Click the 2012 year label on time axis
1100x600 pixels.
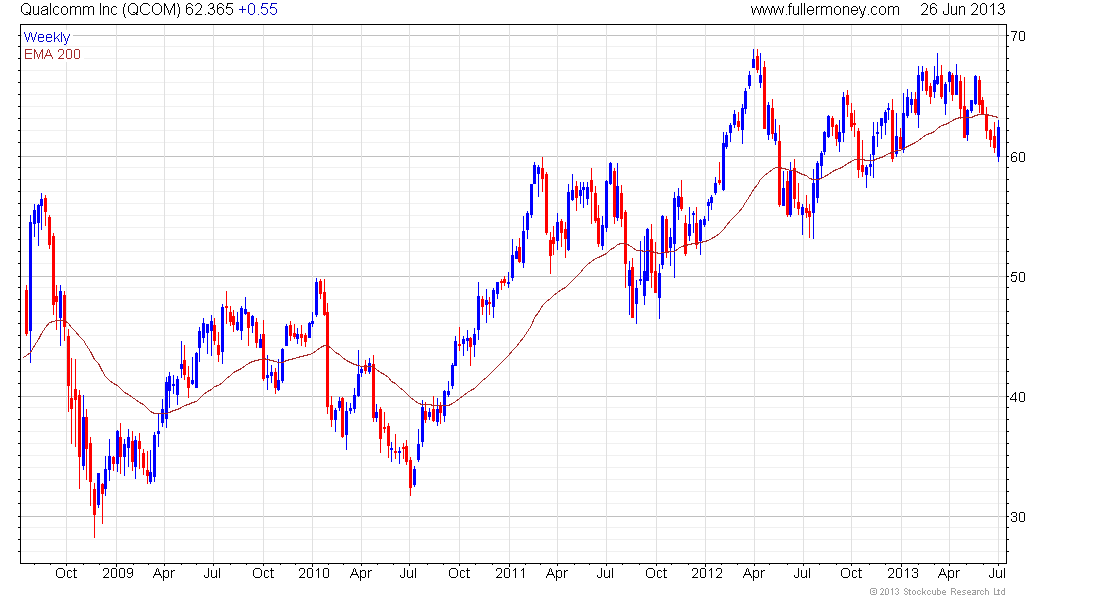tap(706, 573)
